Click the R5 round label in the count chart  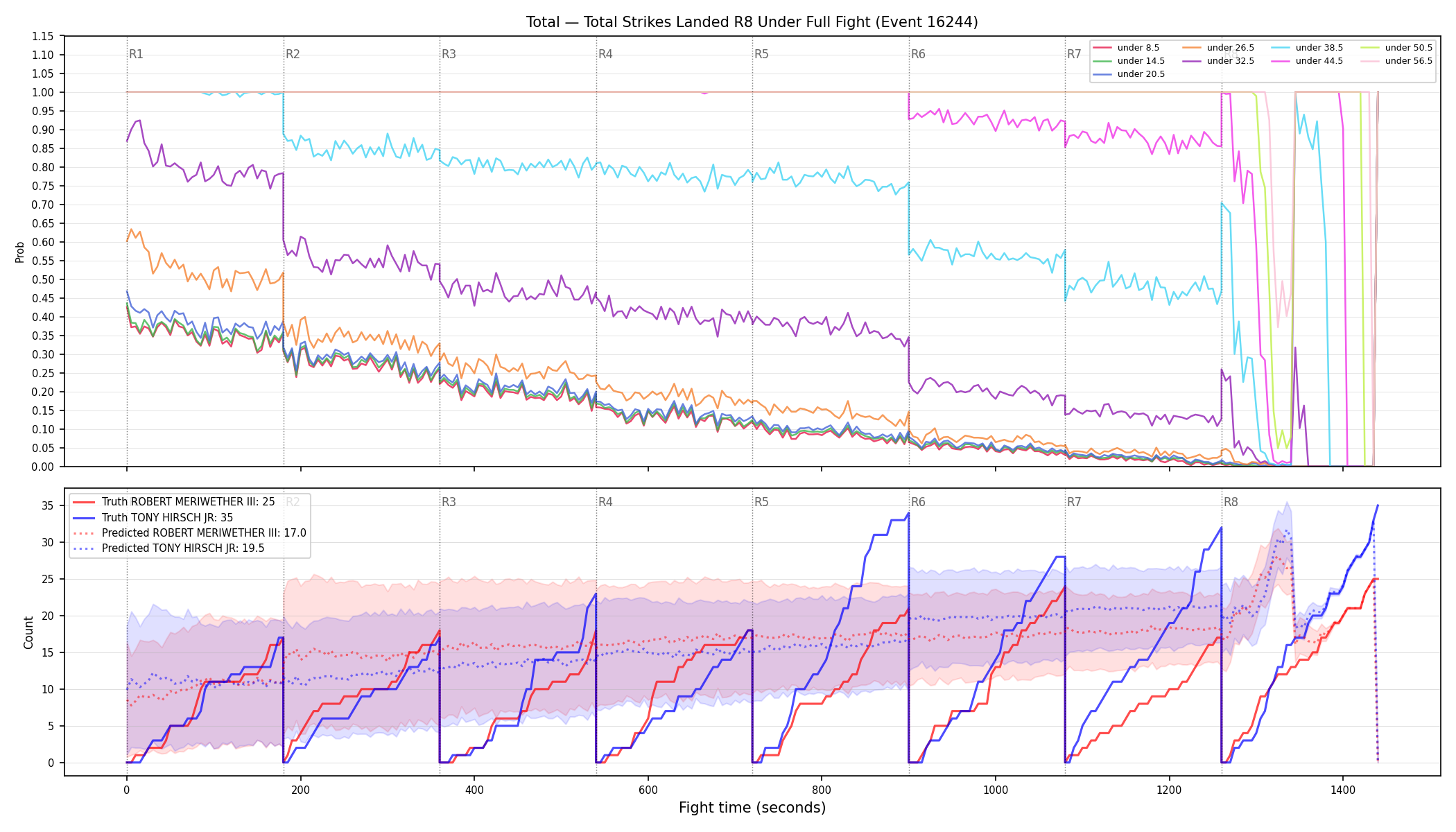tap(761, 502)
